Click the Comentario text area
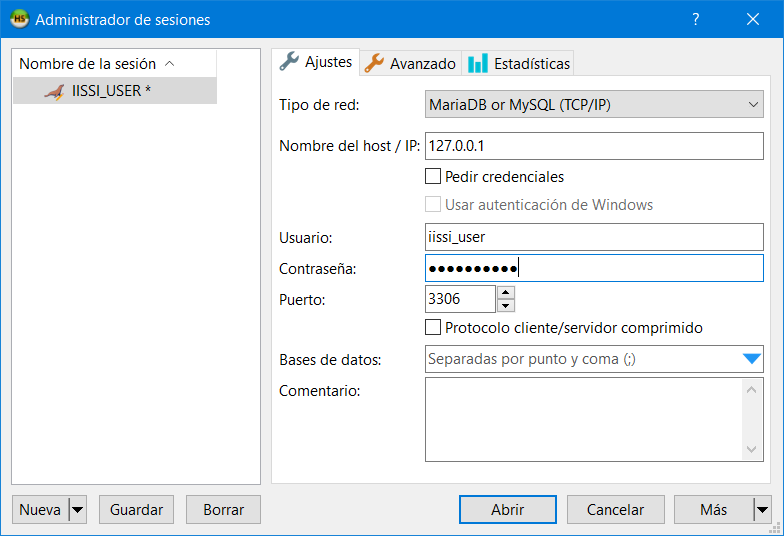The width and height of the screenshot is (784, 536). [584, 420]
